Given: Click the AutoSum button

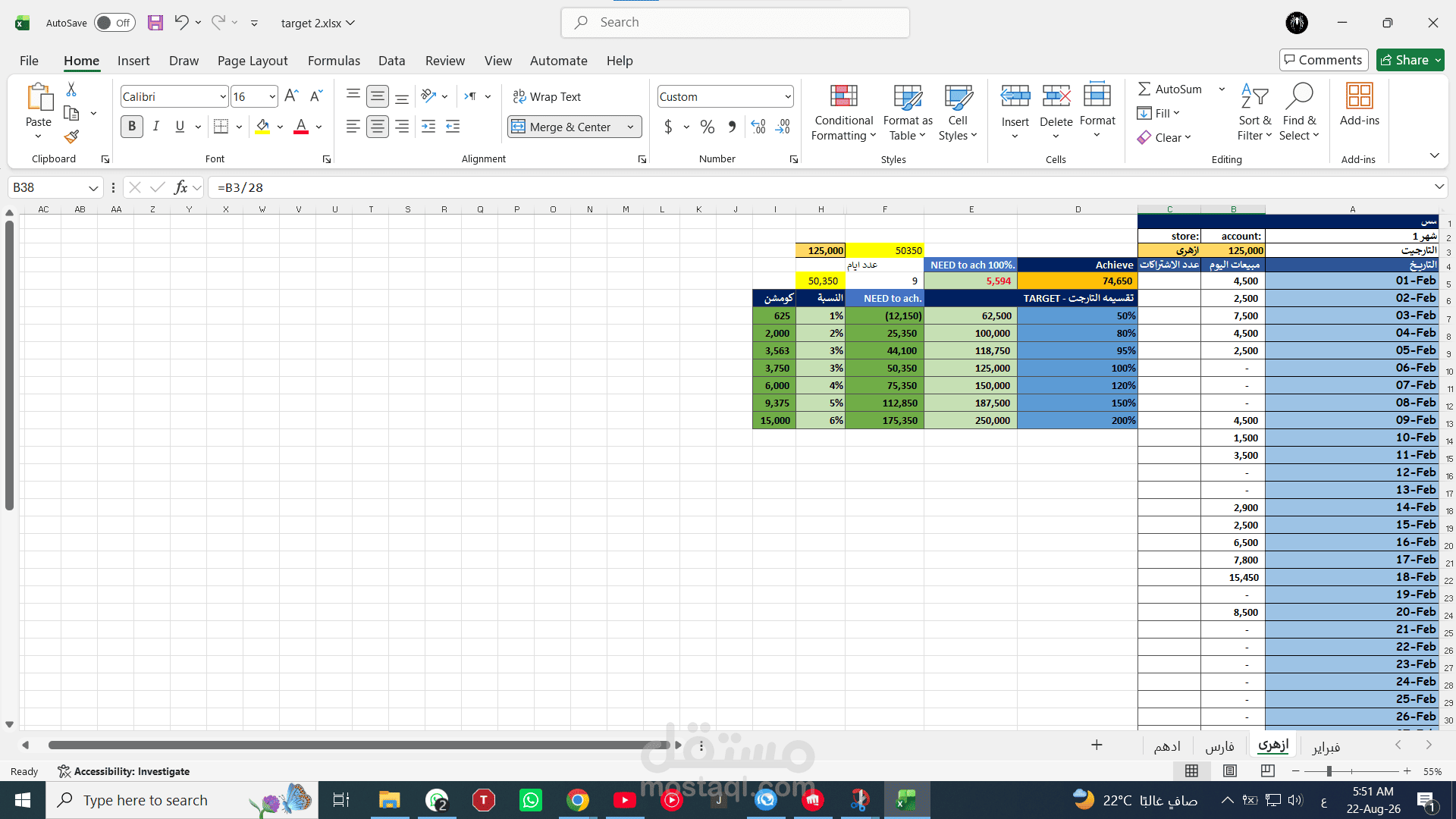Looking at the screenshot, I should (1170, 89).
